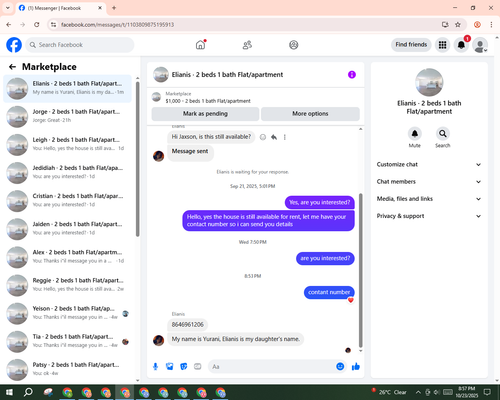Open Jaiden conversation in list
Image resolution: width=500 pixels, height=400 pixels.
67,229
